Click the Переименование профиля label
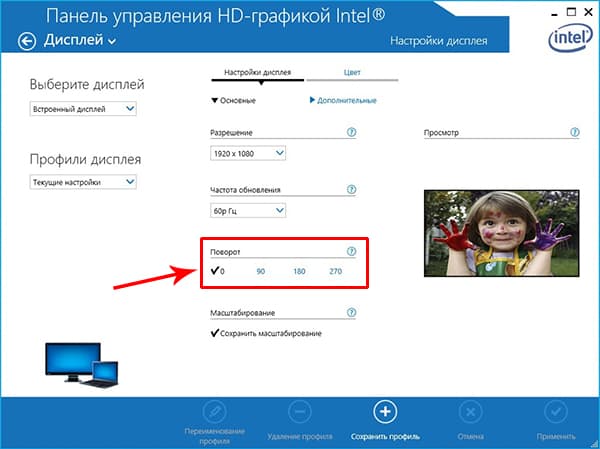 pos(214,436)
